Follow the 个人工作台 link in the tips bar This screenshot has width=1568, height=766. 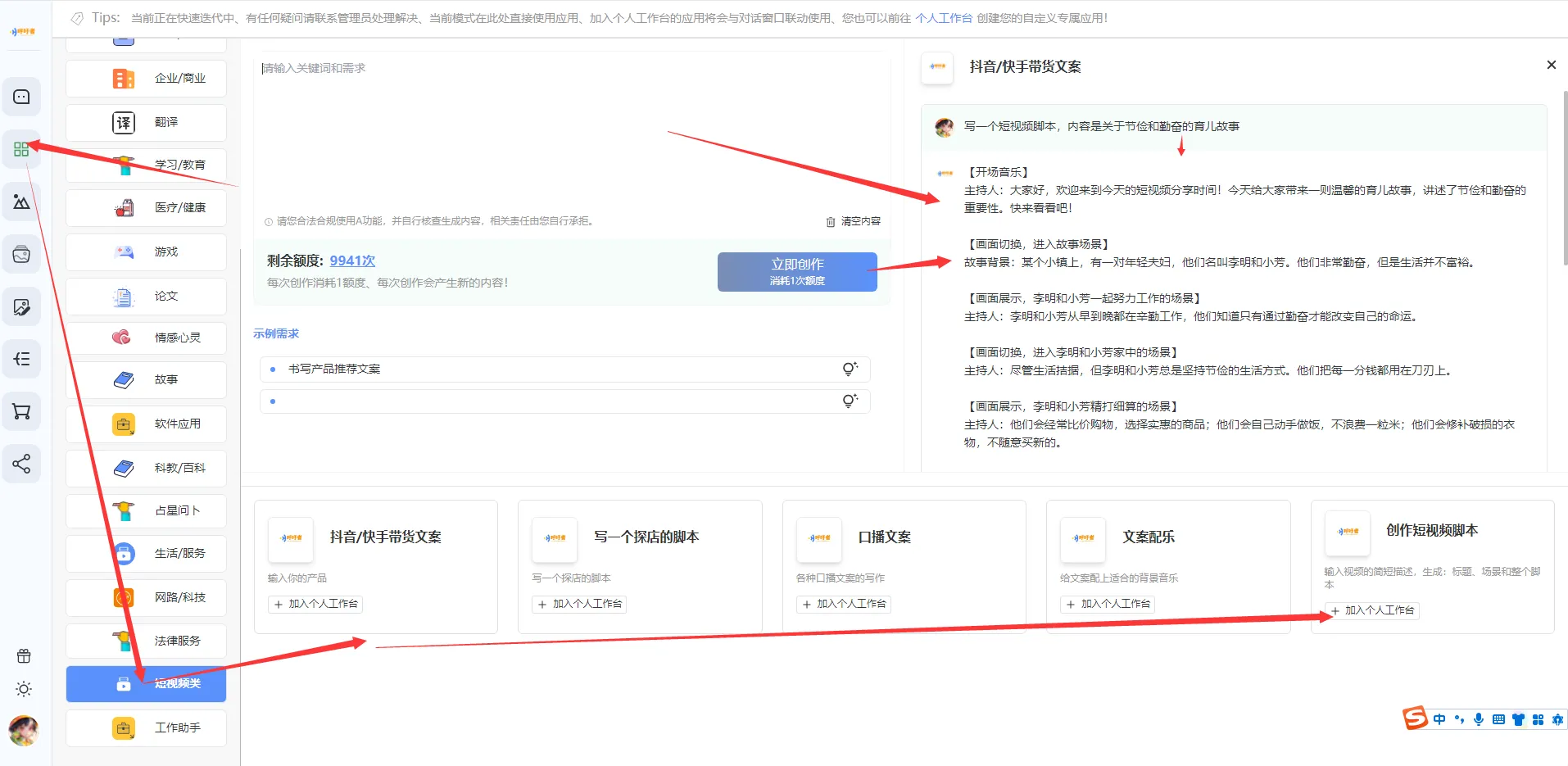point(943,18)
